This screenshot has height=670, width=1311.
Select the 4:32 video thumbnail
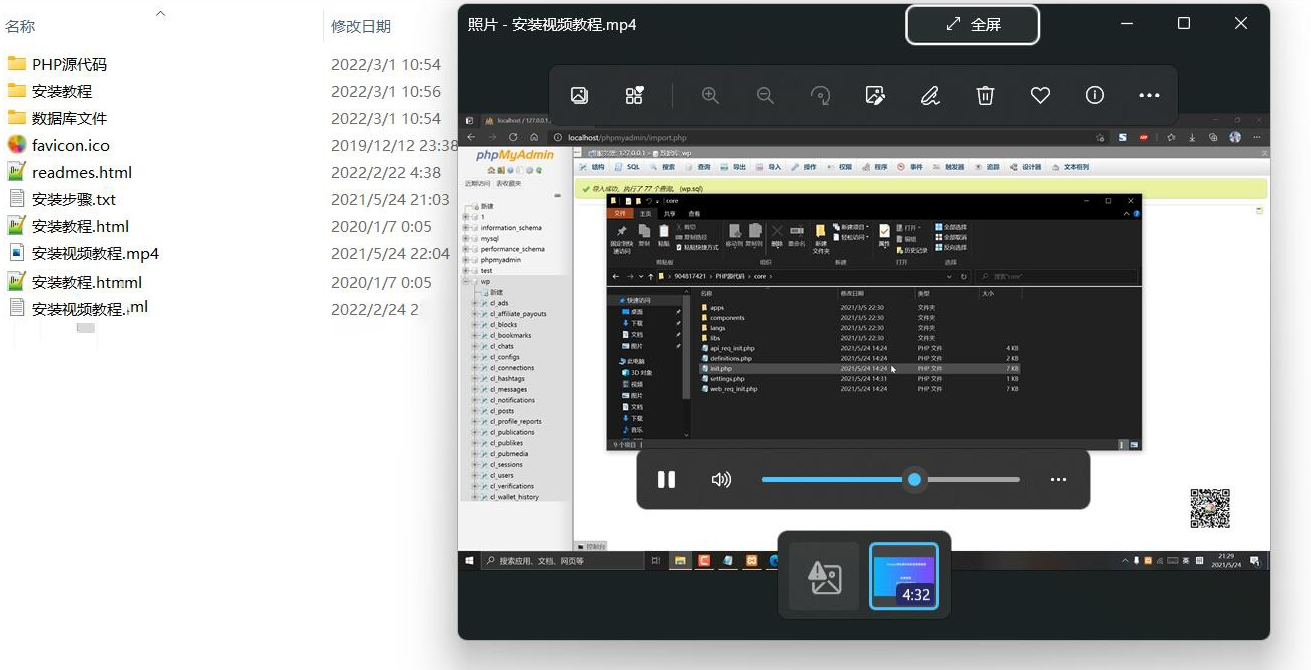pyautogui.click(x=904, y=576)
